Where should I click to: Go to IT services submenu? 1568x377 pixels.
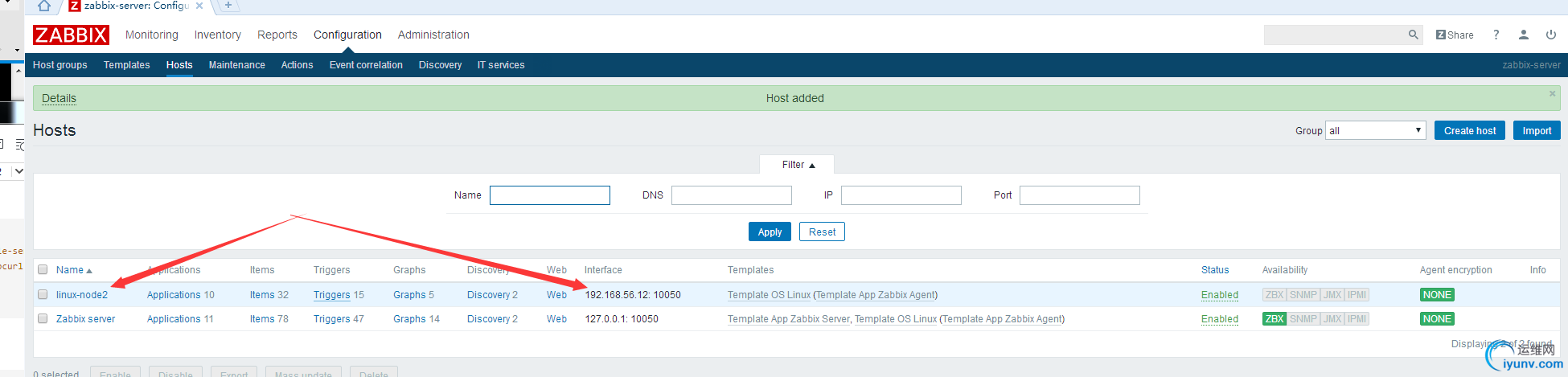point(501,65)
